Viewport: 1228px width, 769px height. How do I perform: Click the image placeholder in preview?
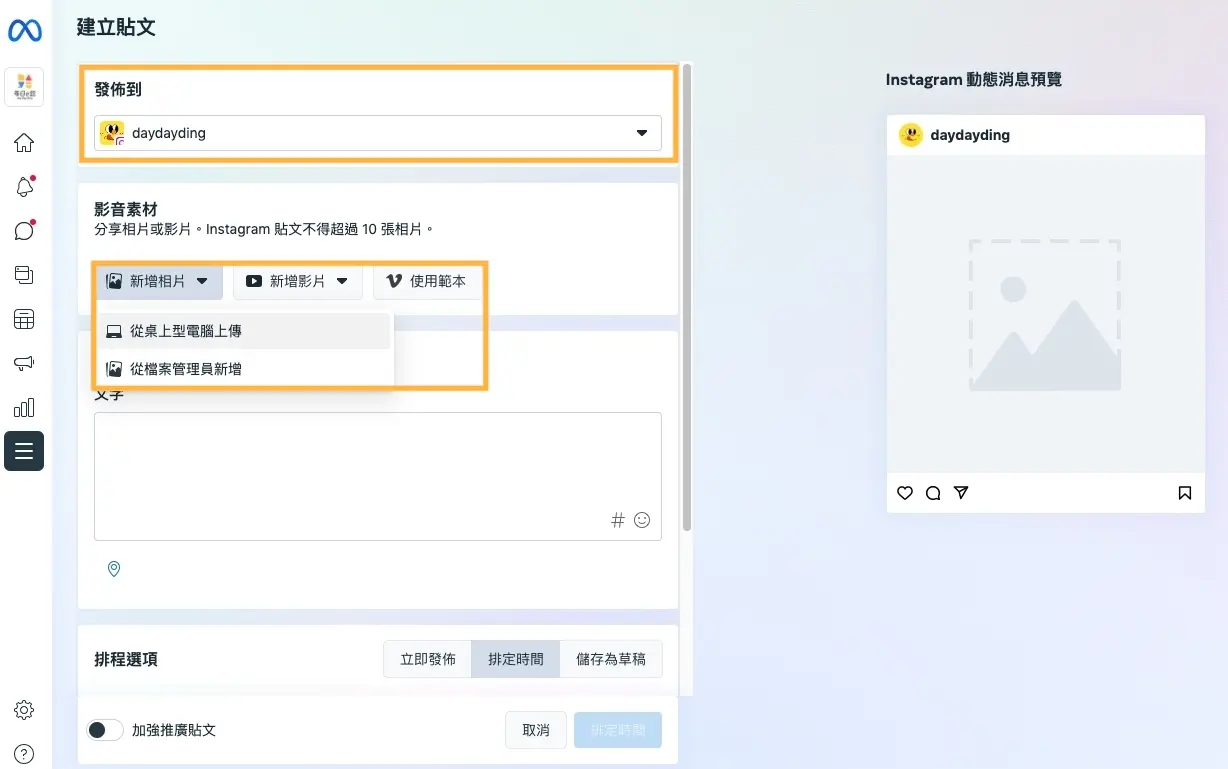click(x=1046, y=314)
